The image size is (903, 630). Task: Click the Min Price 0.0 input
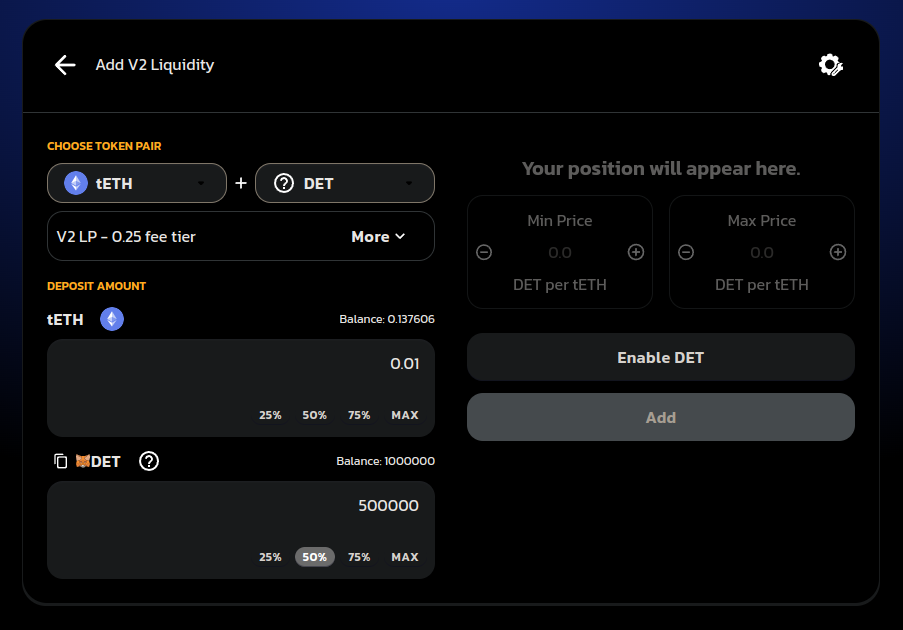point(560,252)
